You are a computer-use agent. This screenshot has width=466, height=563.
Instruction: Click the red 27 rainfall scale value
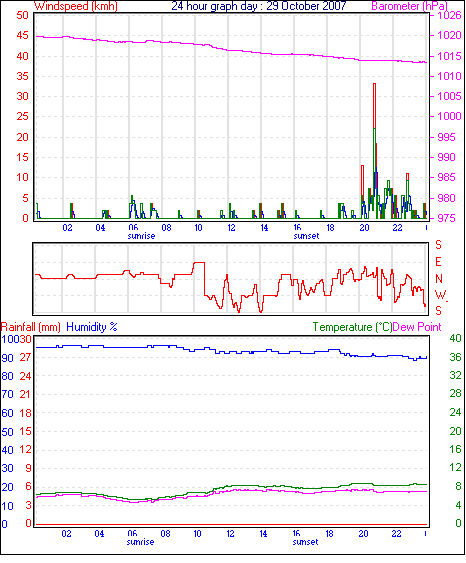pyautogui.click(x=26, y=358)
